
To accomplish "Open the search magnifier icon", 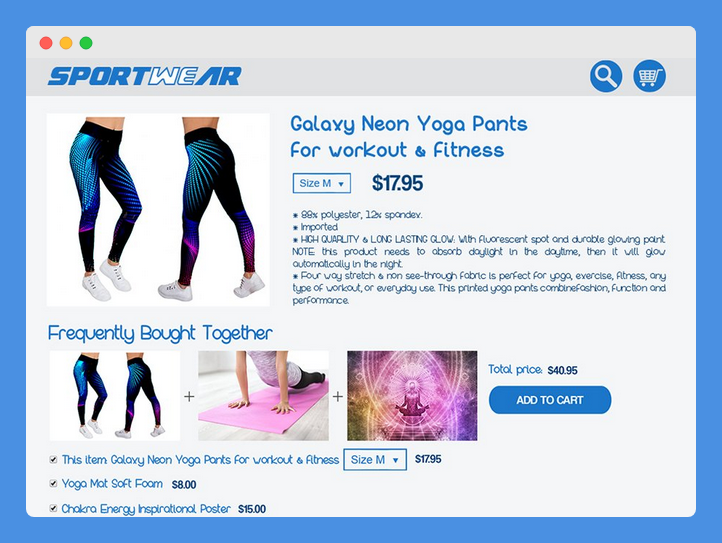I will [x=606, y=76].
